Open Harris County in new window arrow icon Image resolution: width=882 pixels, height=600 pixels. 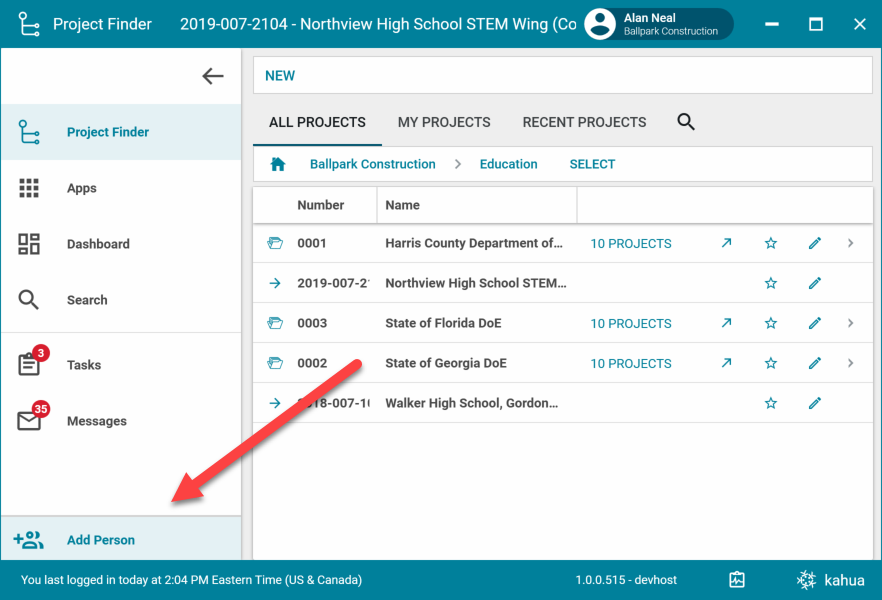[726, 243]
